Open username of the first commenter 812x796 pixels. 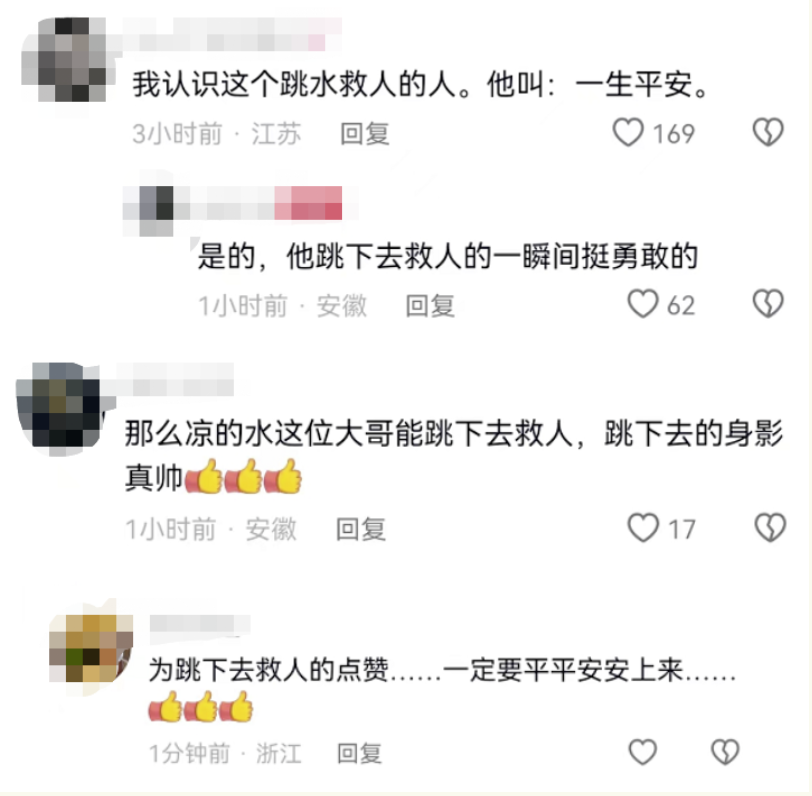click(231, 34)
